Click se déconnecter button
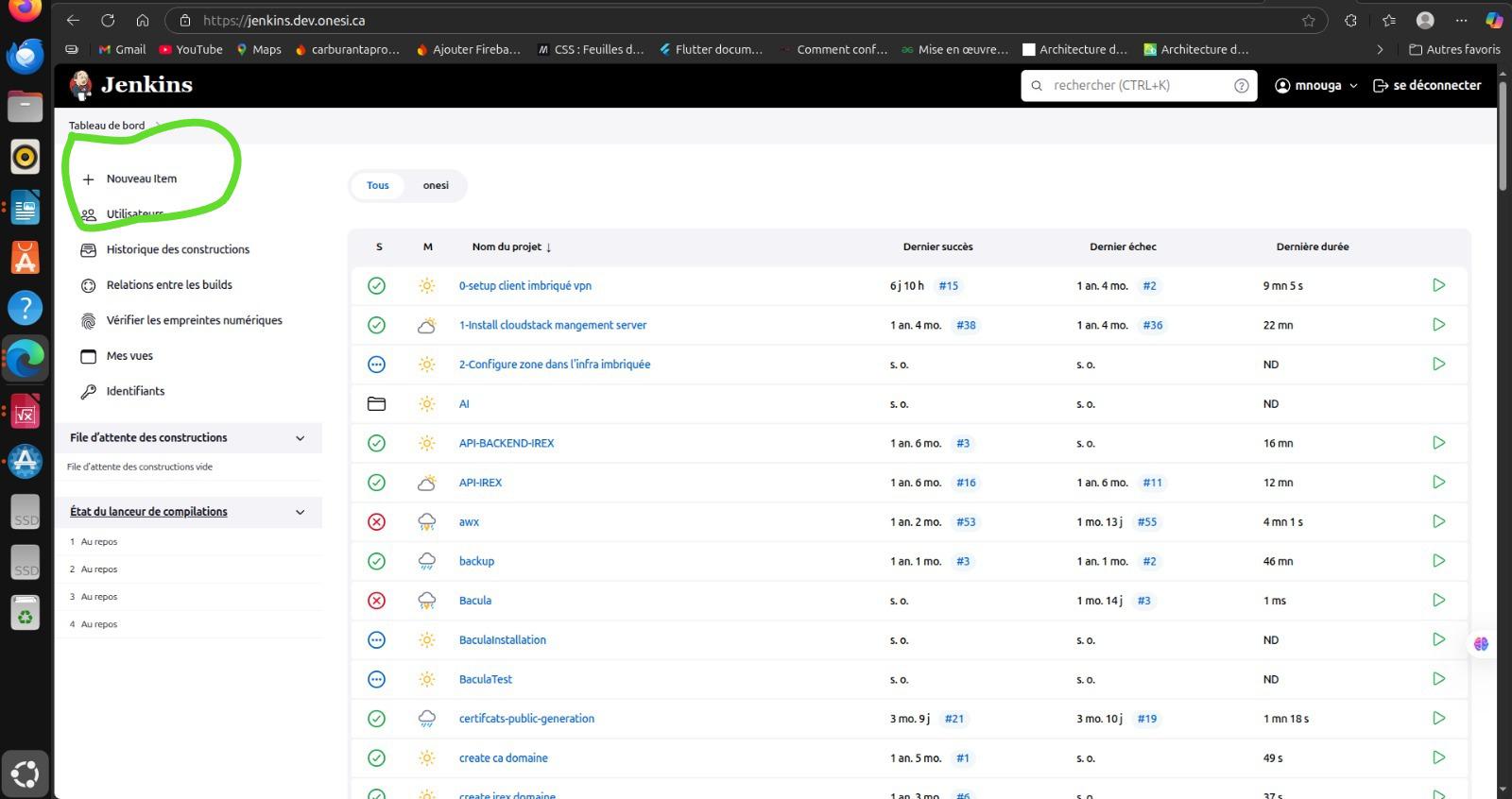Viewport: 1512px width, 799px height. tap(1427, 85)
